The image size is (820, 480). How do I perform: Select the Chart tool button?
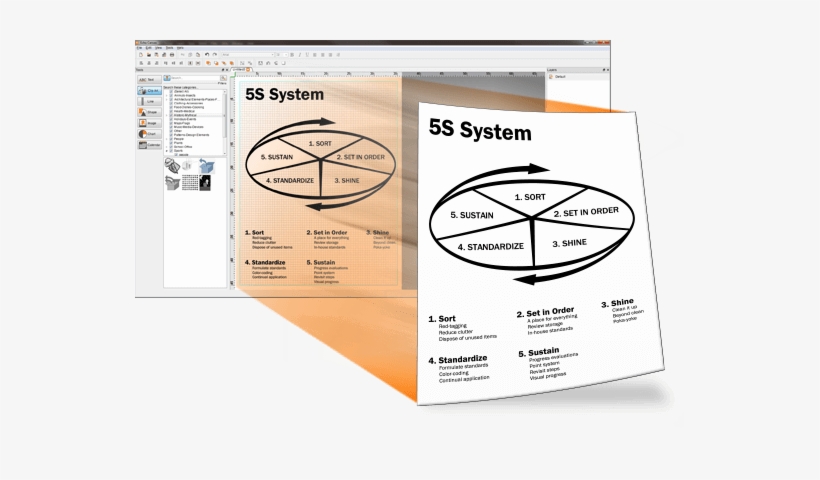click(x=150, y=134)
